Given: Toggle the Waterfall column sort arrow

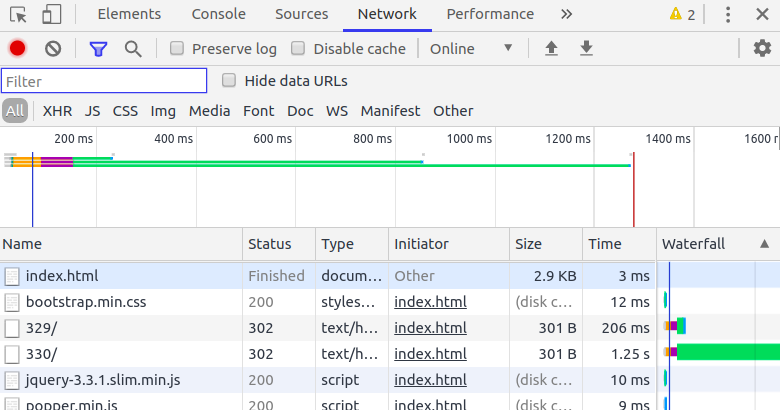Looking at the screenshot, I should pos(765,244).
